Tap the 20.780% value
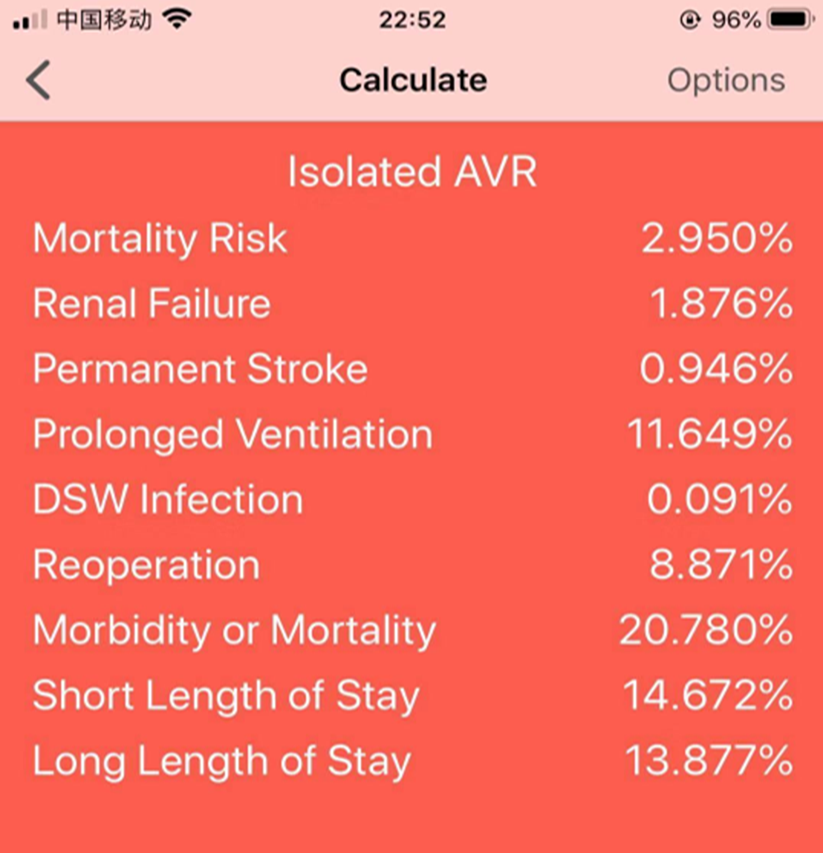The height and width of the screenshot is (853, 823). [x=706, y=630]
